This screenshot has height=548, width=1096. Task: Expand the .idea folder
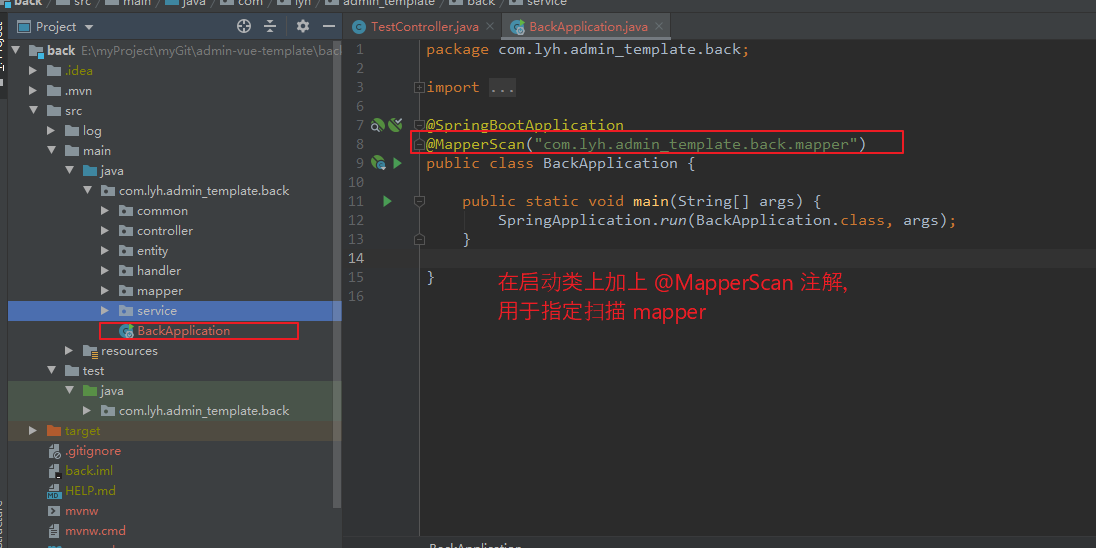pos(33,71)
